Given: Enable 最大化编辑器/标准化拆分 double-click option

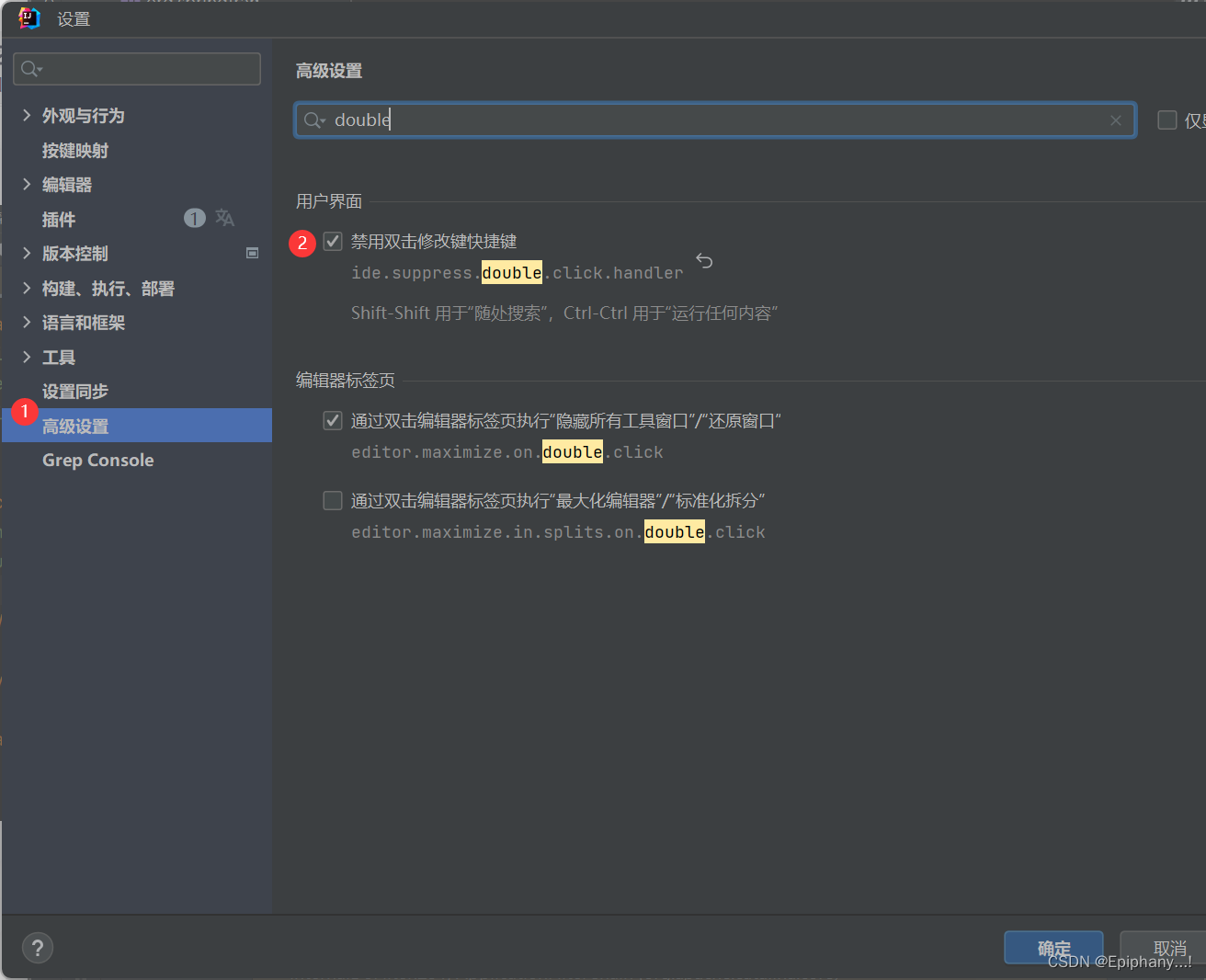Looking at the screenshot, I should [x=333, y=501].
